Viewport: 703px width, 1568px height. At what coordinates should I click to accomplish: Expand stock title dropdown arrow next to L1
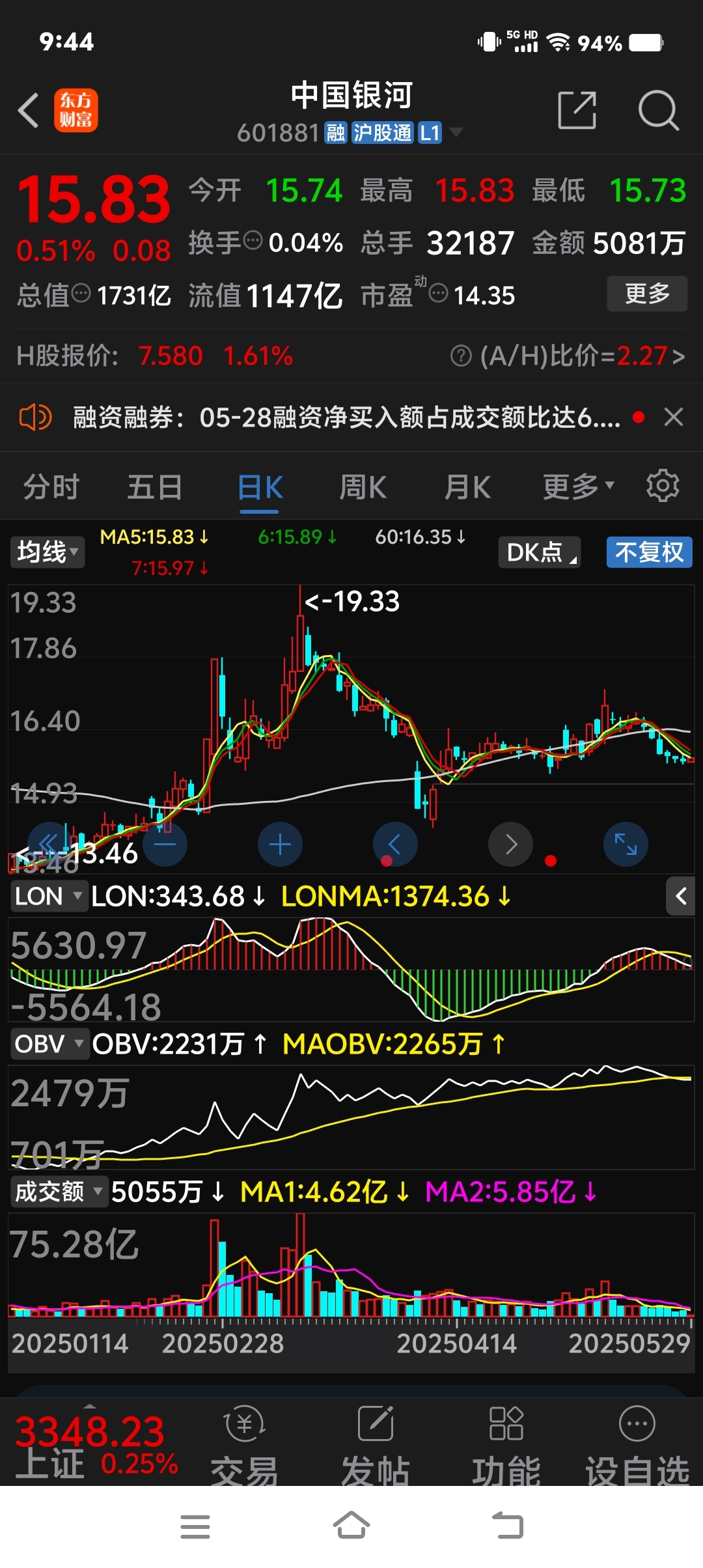tap(456, 132)
